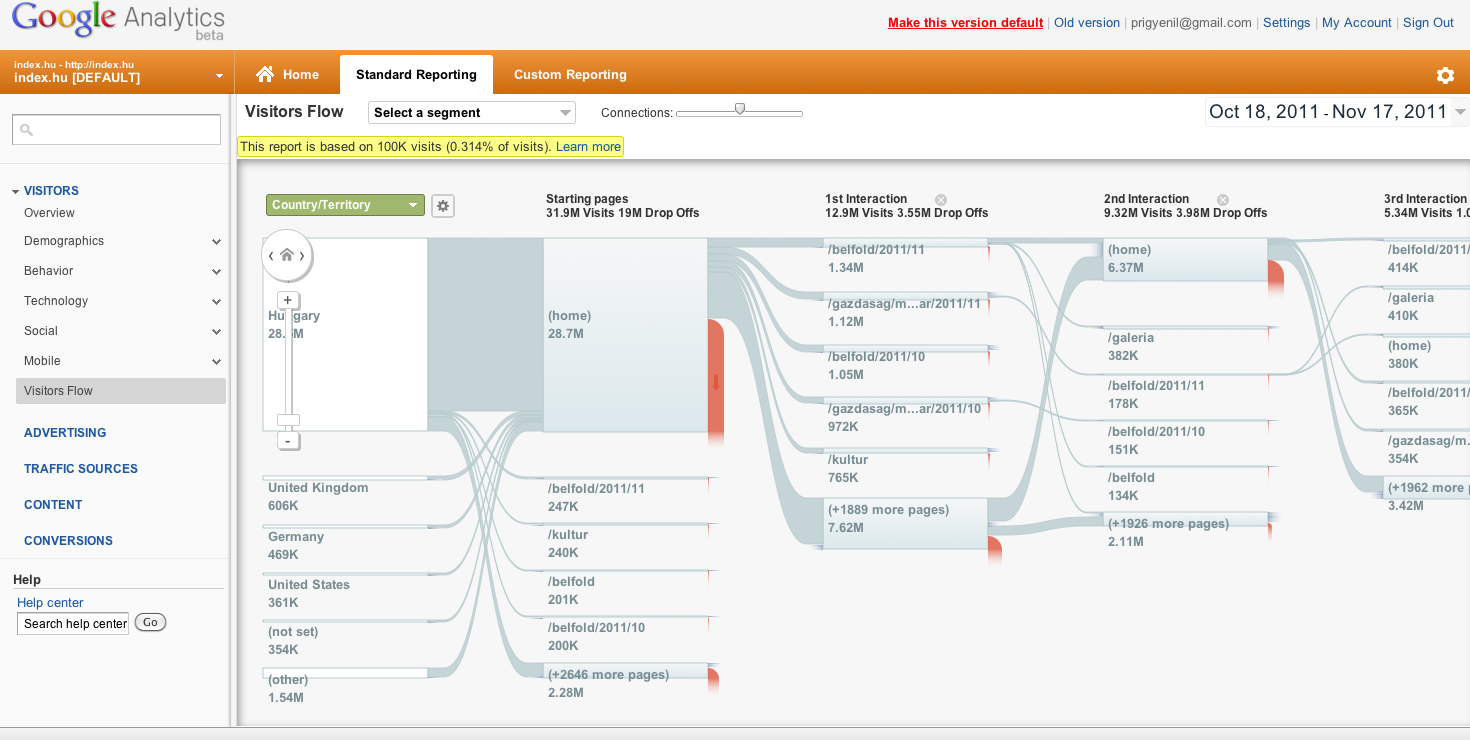Click the Oct 18, 2011 - Nov 17, 2011 date text

(x=1328, y=112)
